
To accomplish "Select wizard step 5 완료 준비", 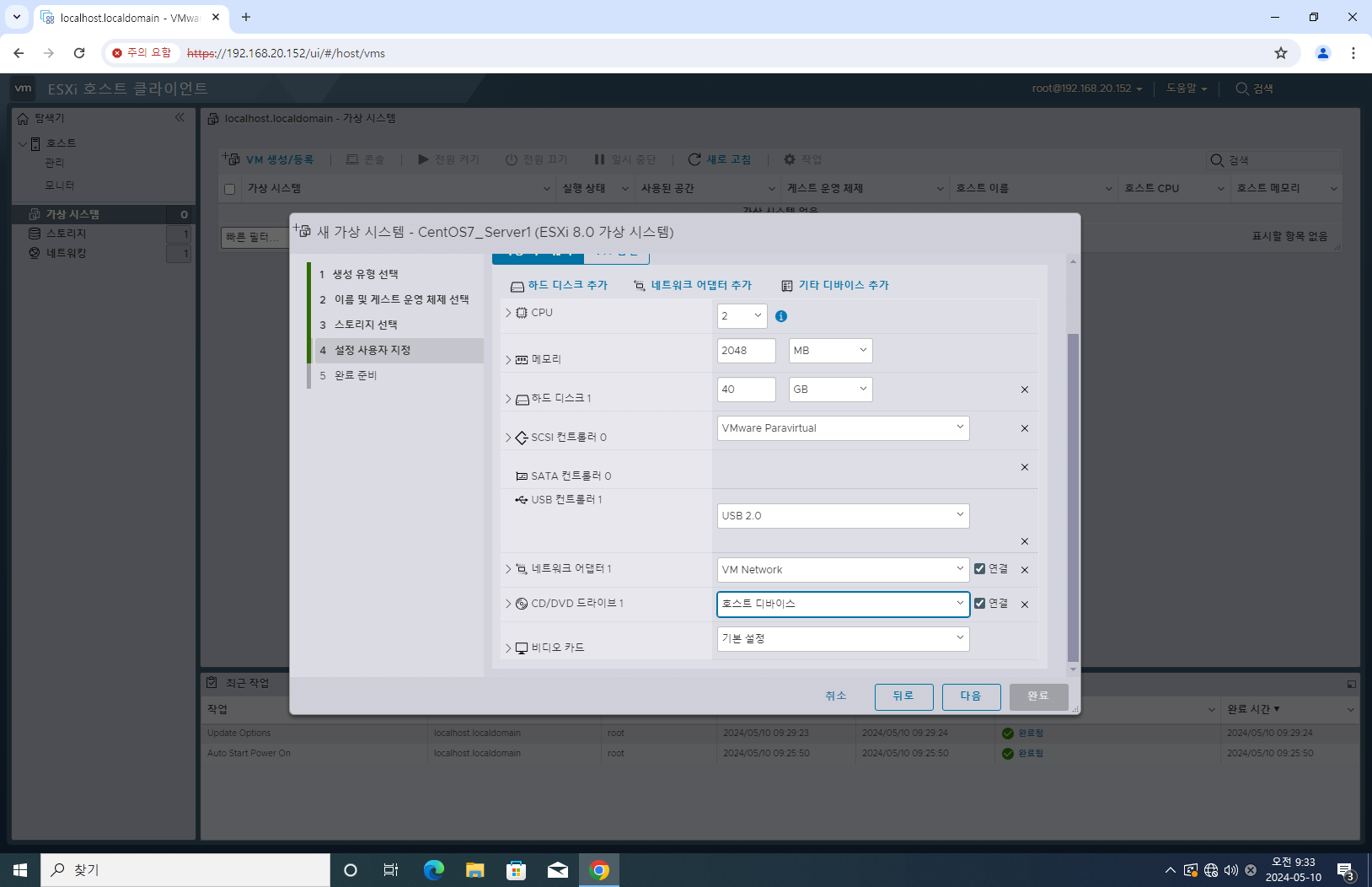I will click(x=397, y=376).
